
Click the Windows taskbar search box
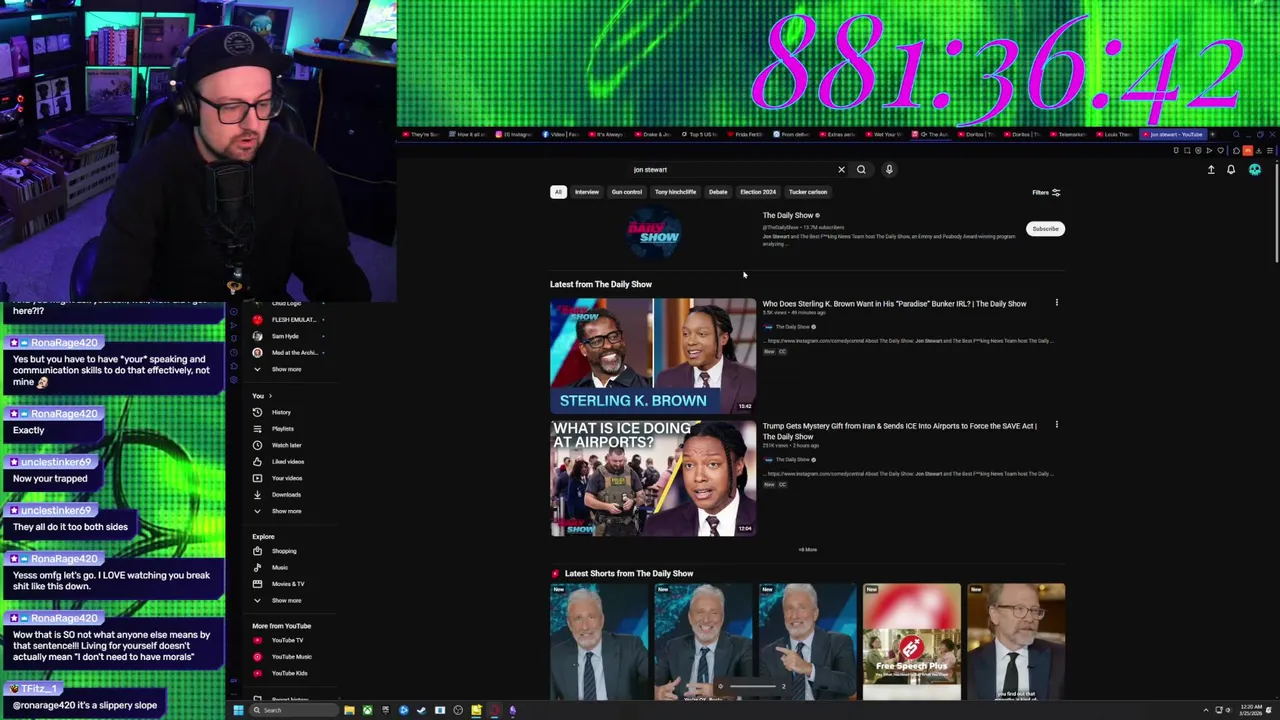pos(293,710)
